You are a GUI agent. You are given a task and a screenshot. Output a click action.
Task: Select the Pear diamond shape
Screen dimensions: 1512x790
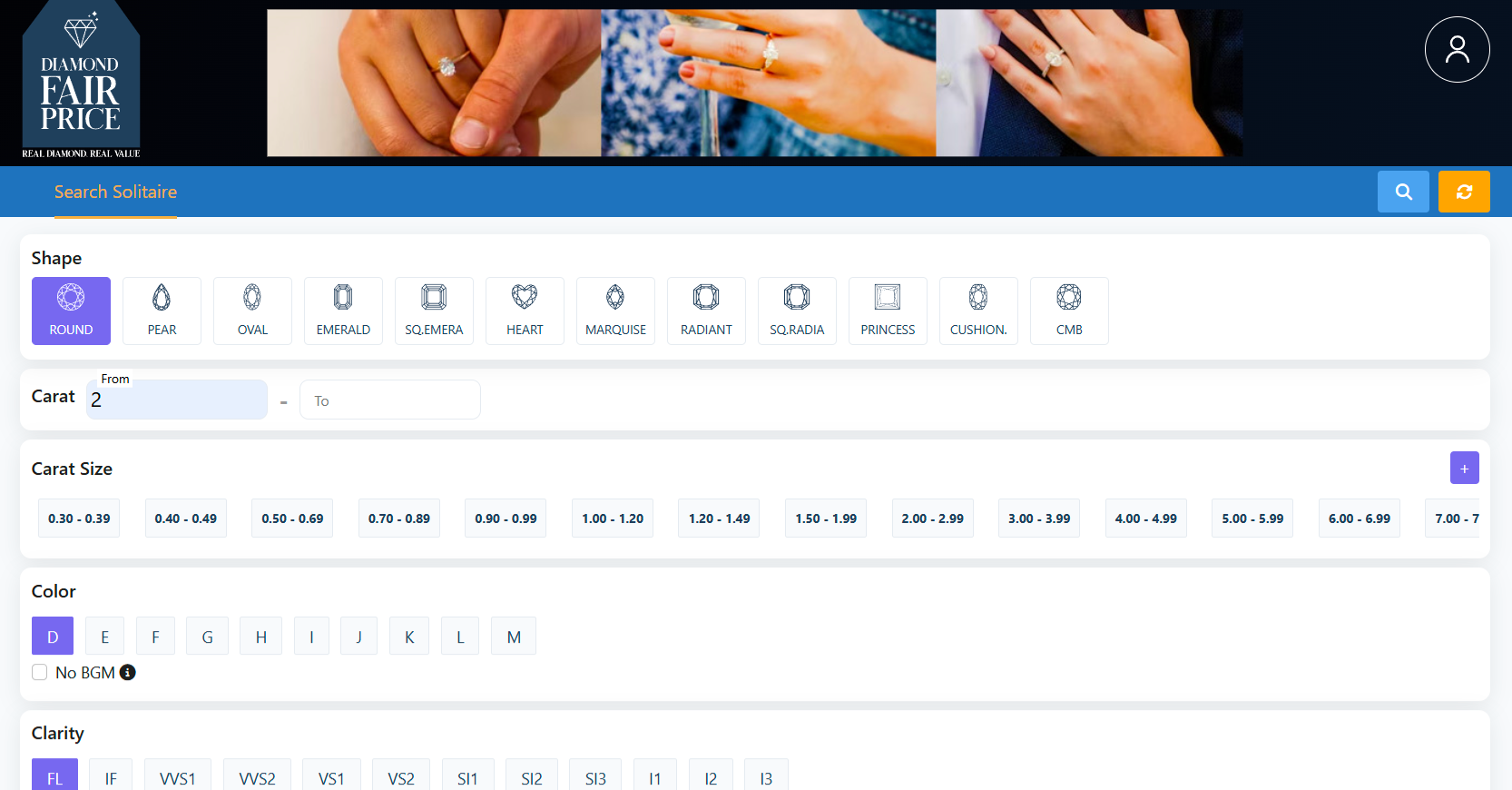pyautogui.click(x=162, y=311)
